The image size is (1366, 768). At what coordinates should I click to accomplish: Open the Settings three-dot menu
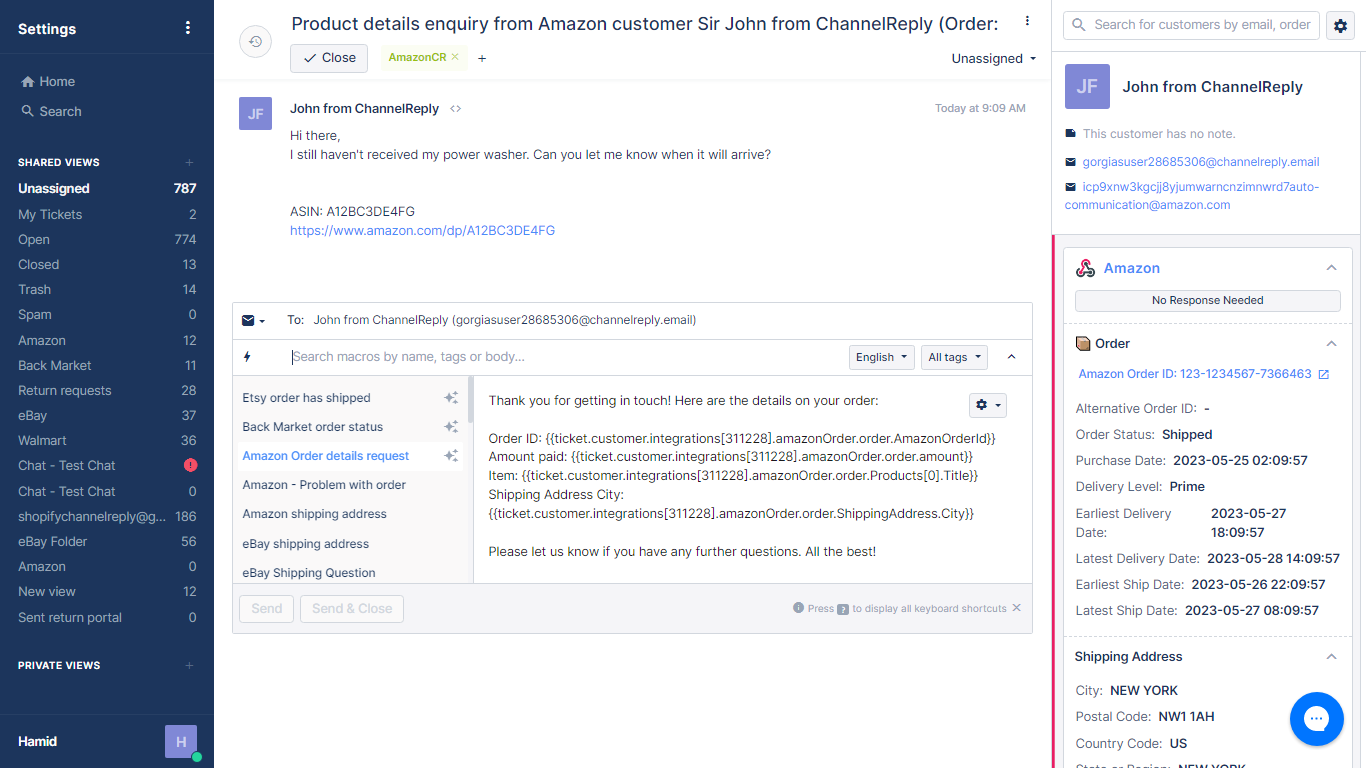[188, 28]
